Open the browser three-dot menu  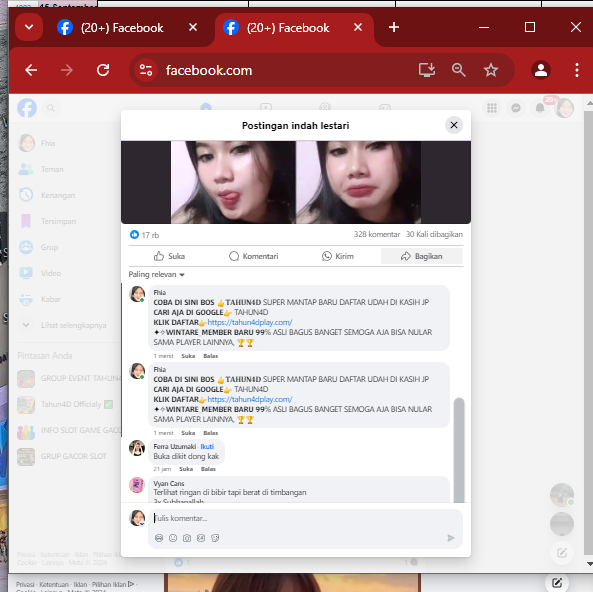[577, 70]
